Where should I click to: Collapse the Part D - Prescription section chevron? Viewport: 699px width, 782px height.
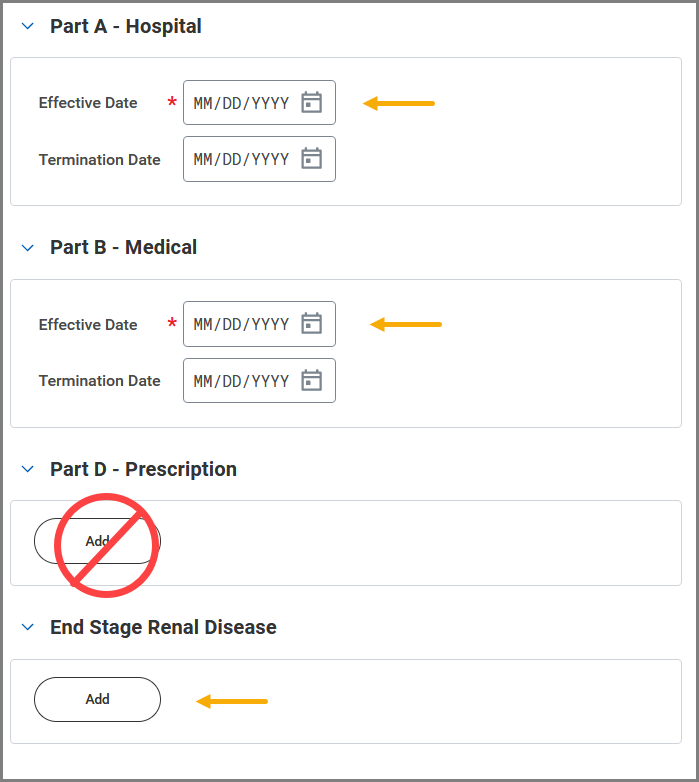28,469
